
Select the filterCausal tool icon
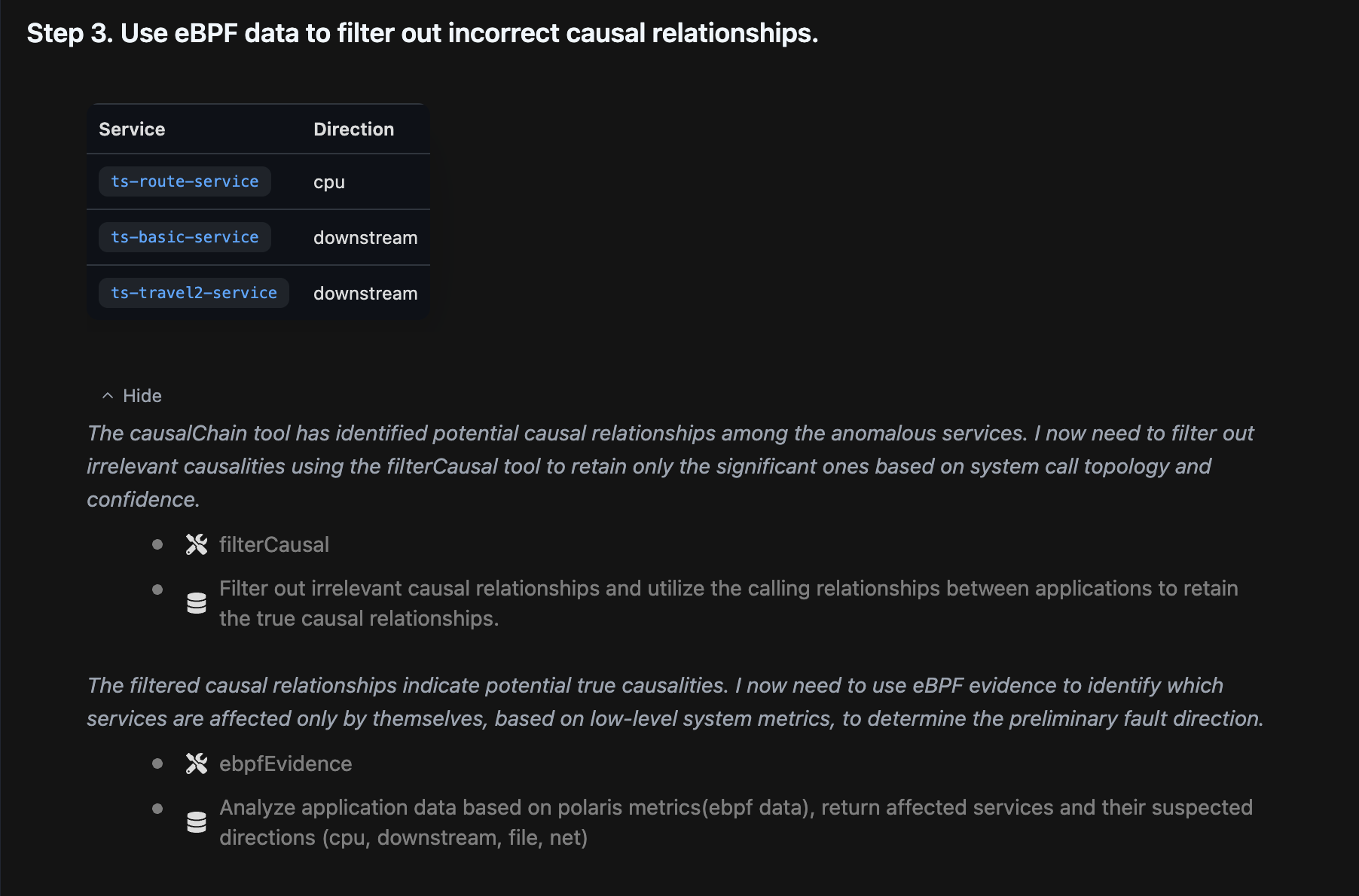point(196,544)
